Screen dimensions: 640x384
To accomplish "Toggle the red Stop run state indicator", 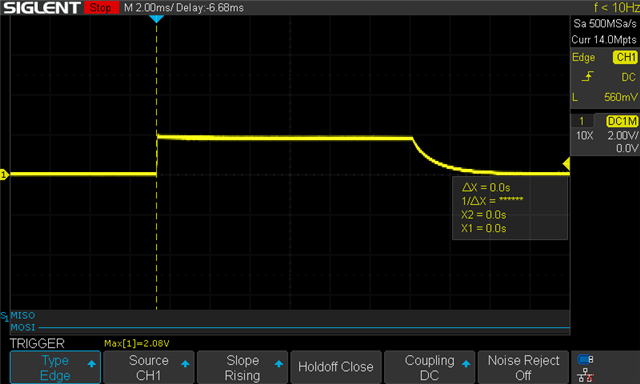I will tap(101, 8).
